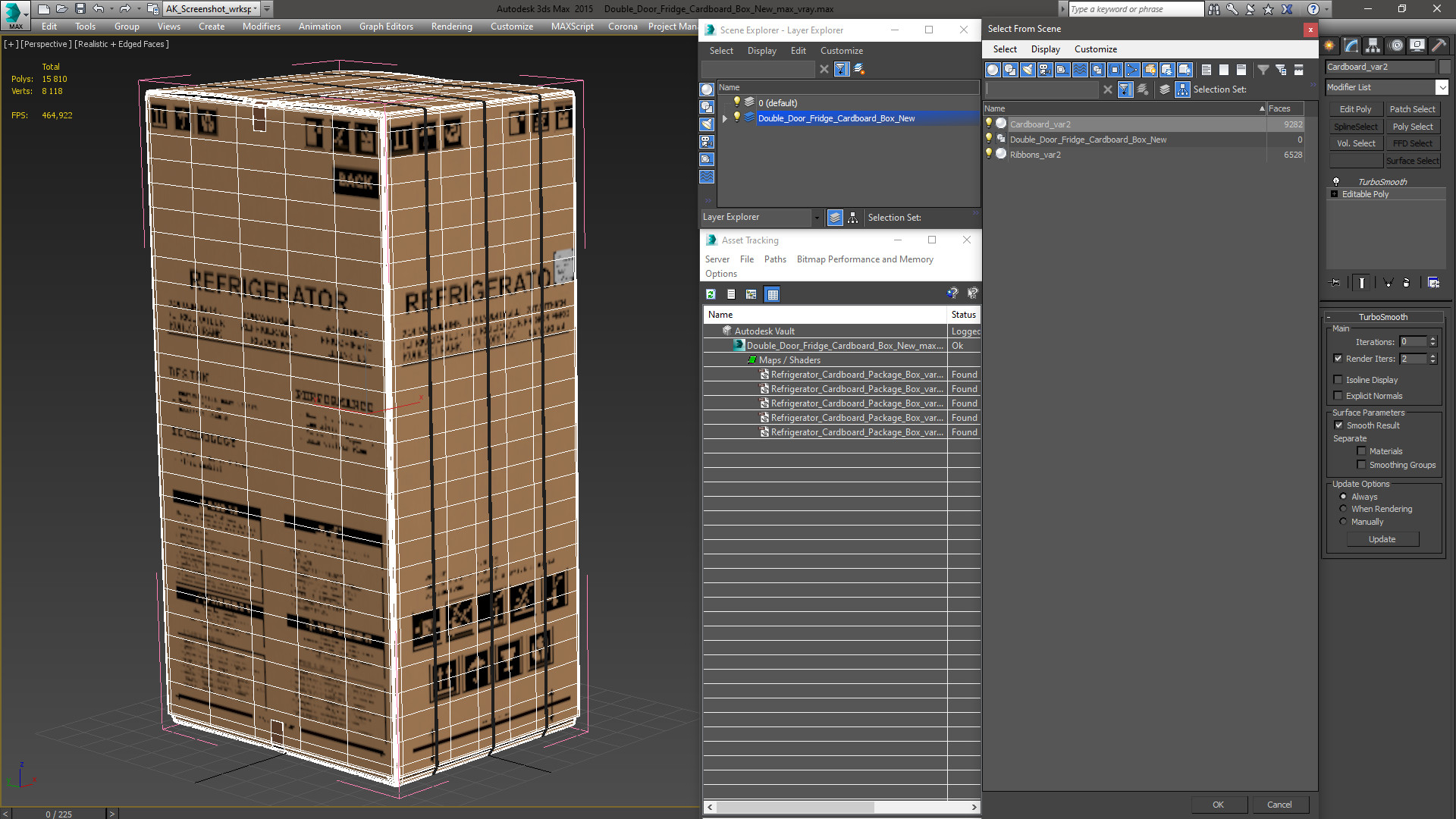1456x819 pixels.
Task: Click the Vol. Select button
Action: 1355,143
